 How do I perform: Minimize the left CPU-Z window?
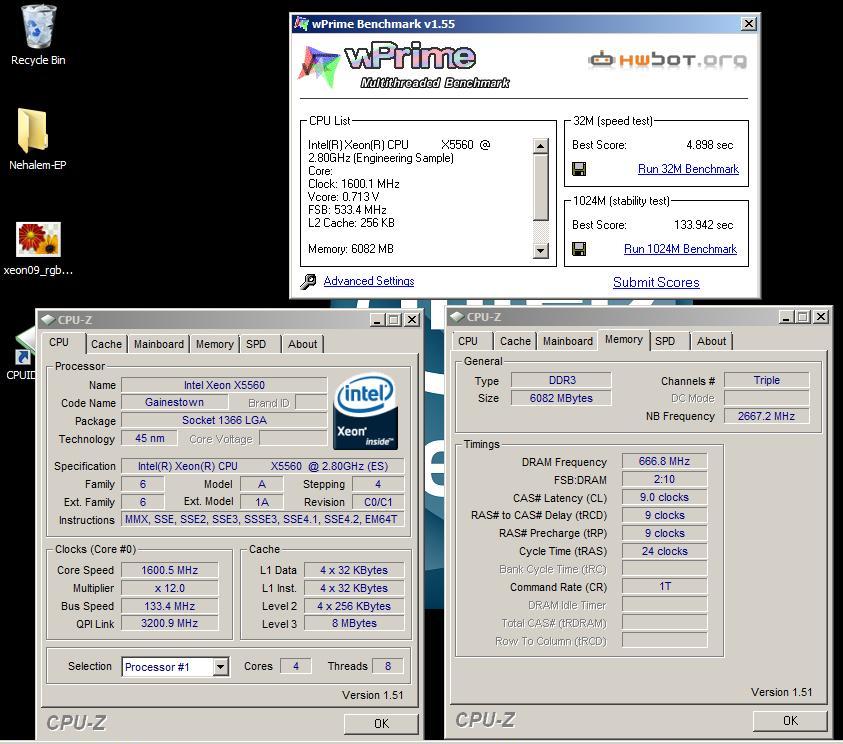[377, 320]
